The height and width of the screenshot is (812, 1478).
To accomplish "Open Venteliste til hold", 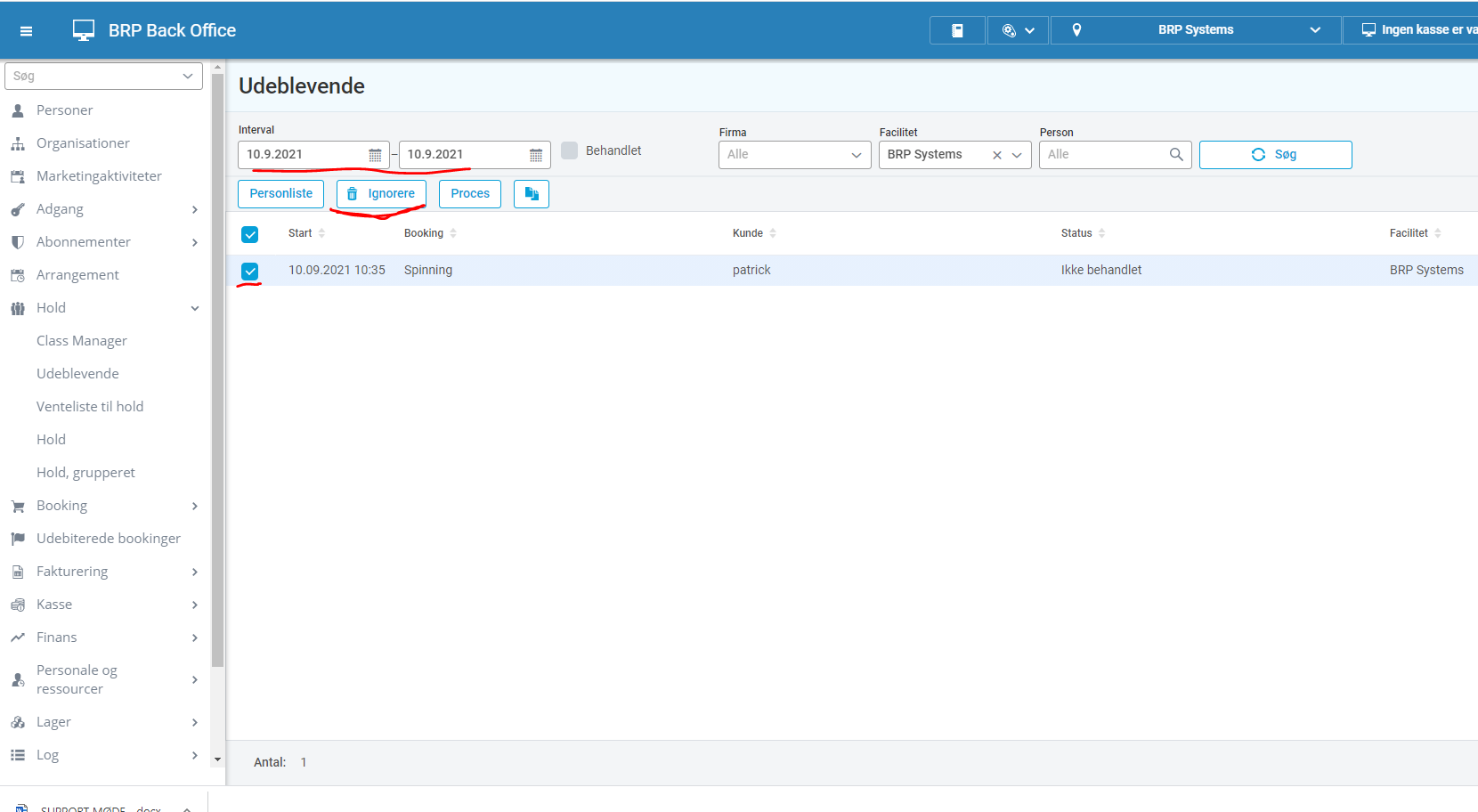I will pos(90,407).
